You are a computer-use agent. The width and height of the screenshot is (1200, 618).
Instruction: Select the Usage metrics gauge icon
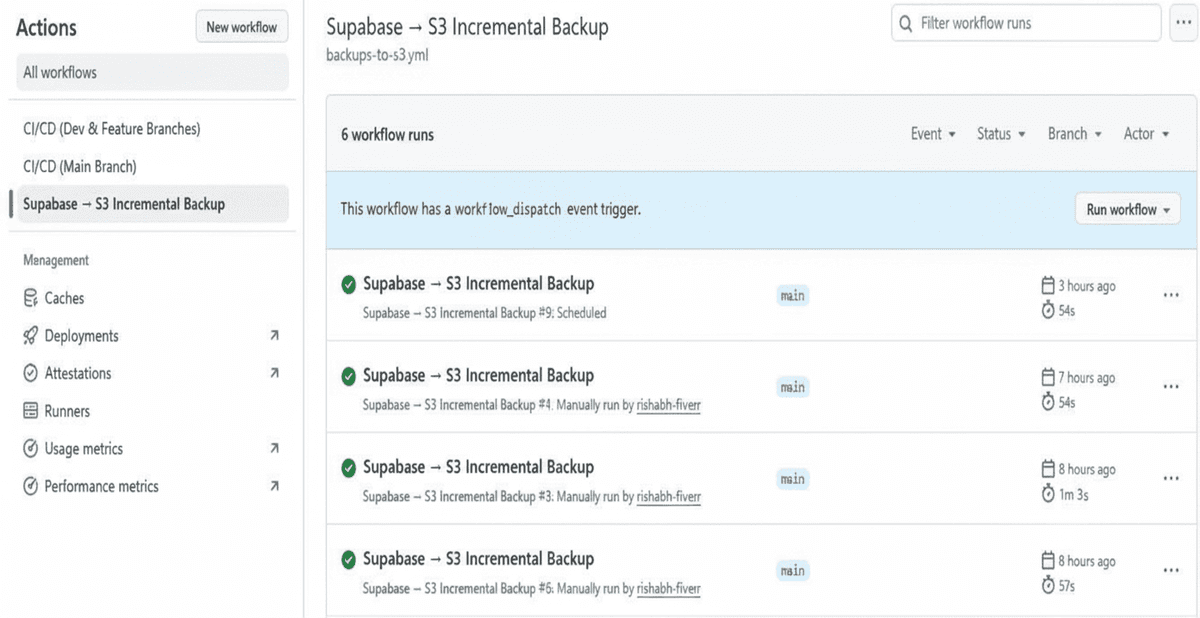click(30, 449)
